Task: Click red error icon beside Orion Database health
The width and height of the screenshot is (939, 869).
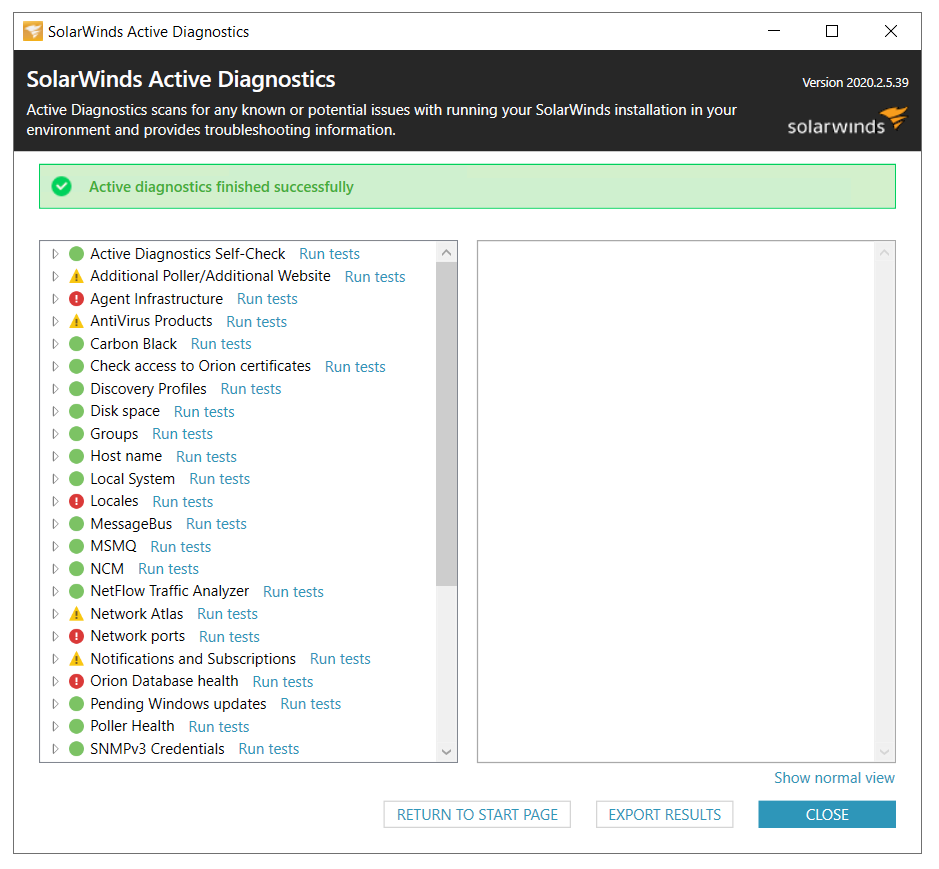Action: (x=76, y=682)
